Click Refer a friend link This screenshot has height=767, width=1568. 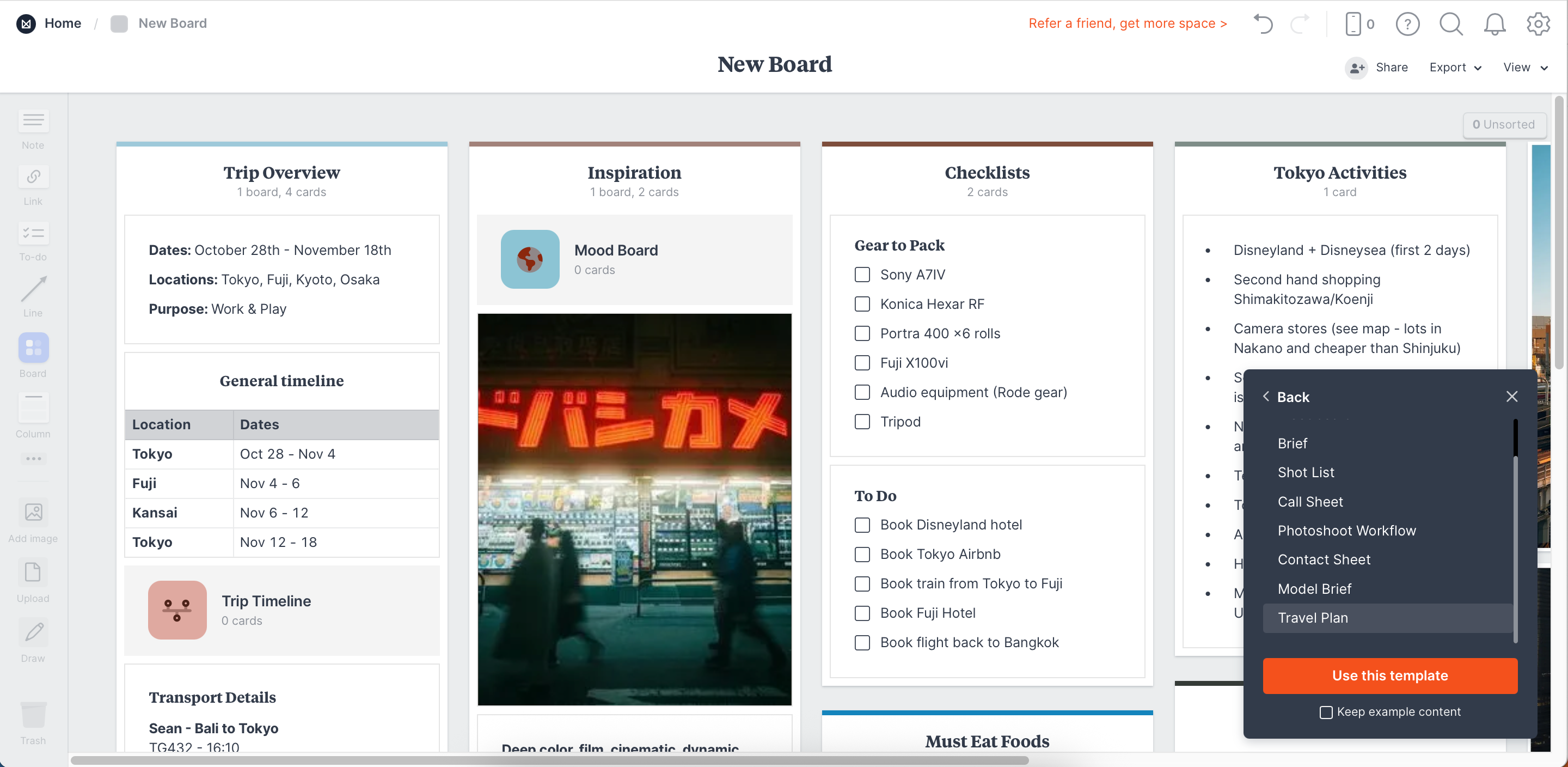1128,24
